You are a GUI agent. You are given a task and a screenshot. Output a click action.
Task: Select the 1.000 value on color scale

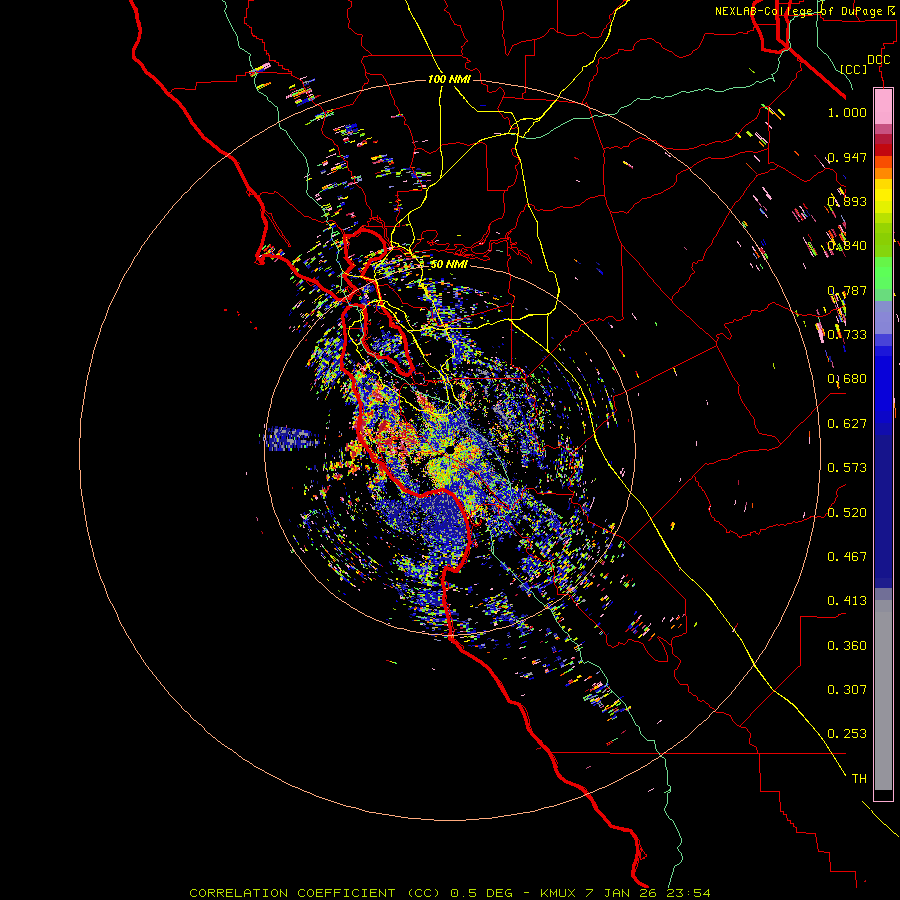[x=847, y=112]
